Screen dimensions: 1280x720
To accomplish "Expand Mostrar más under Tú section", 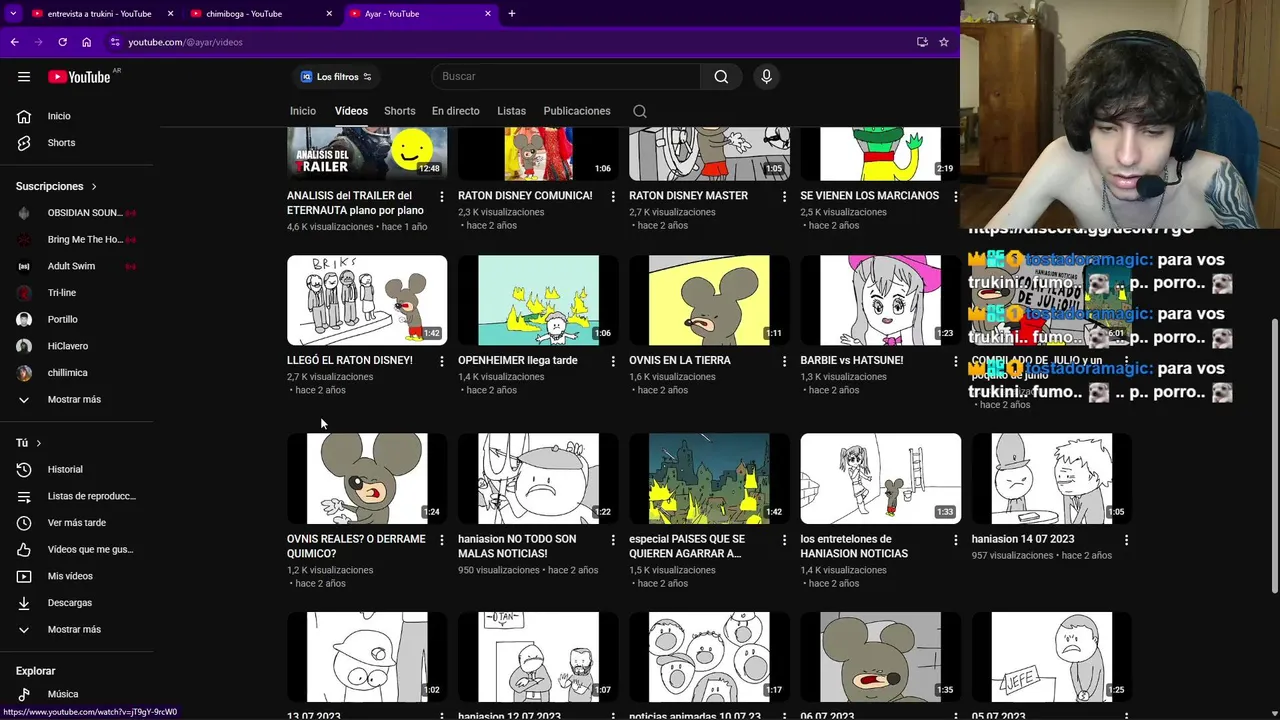I will tap(76, 630).
